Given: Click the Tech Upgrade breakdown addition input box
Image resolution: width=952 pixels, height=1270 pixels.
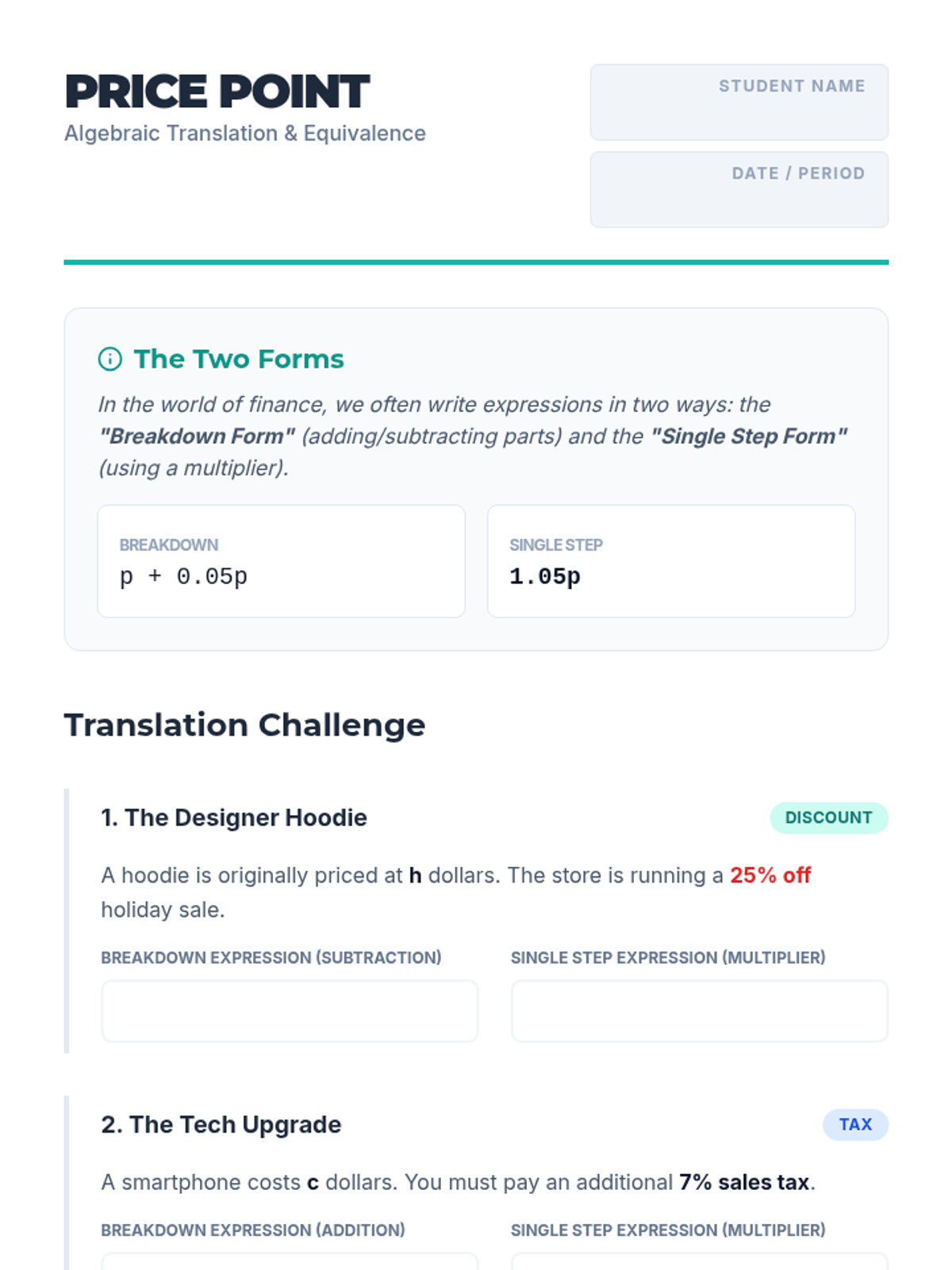Looking at the screenshot, I should pos(290,1261).
